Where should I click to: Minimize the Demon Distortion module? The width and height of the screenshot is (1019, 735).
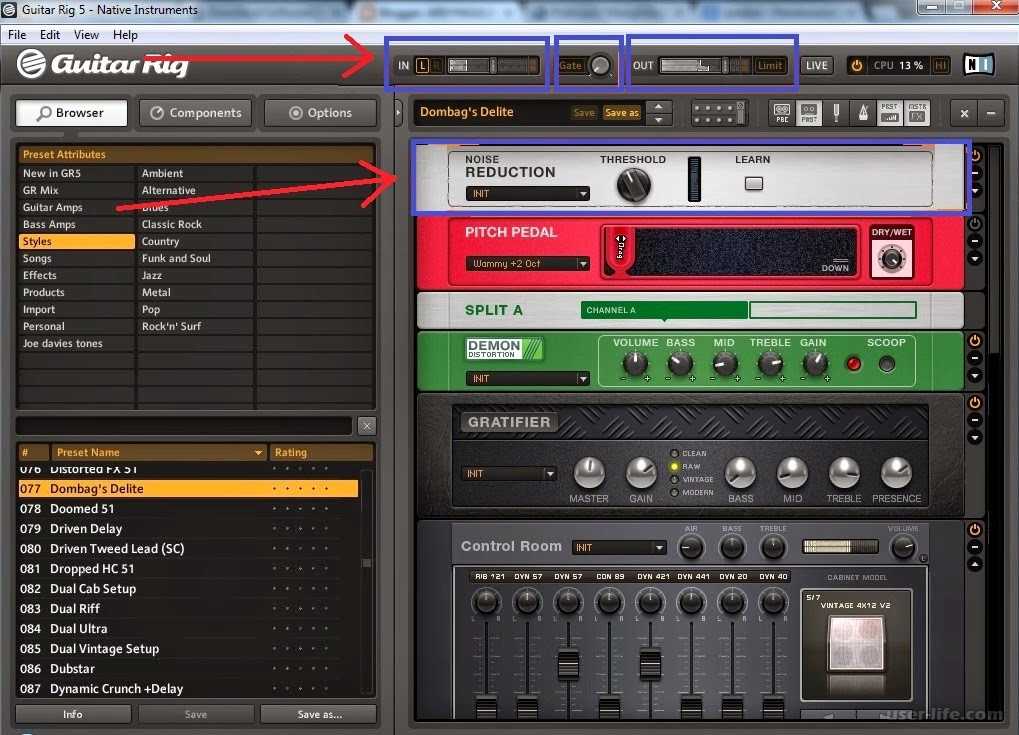[x=975, y=358]
